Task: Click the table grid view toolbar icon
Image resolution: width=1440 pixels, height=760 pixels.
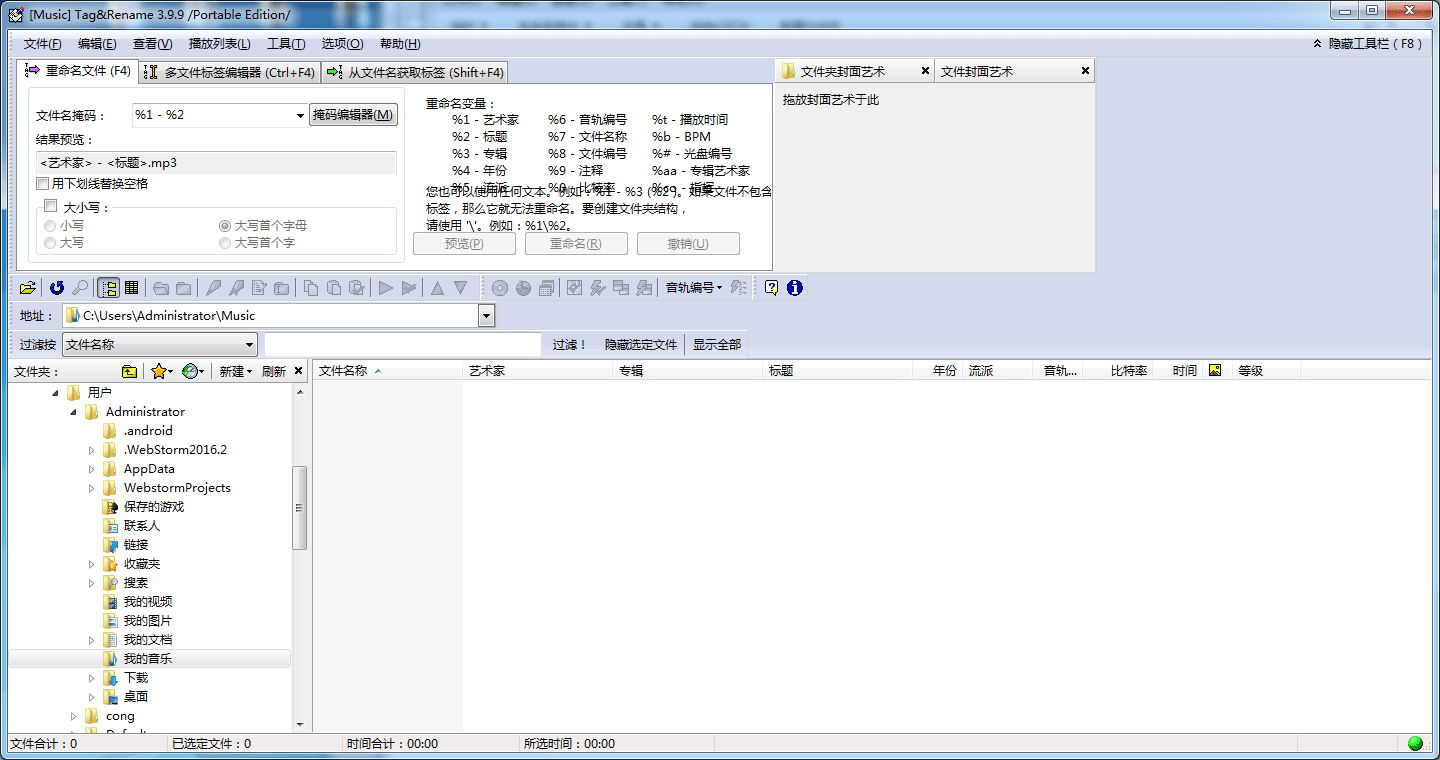Action: click(x=131, y=288)
